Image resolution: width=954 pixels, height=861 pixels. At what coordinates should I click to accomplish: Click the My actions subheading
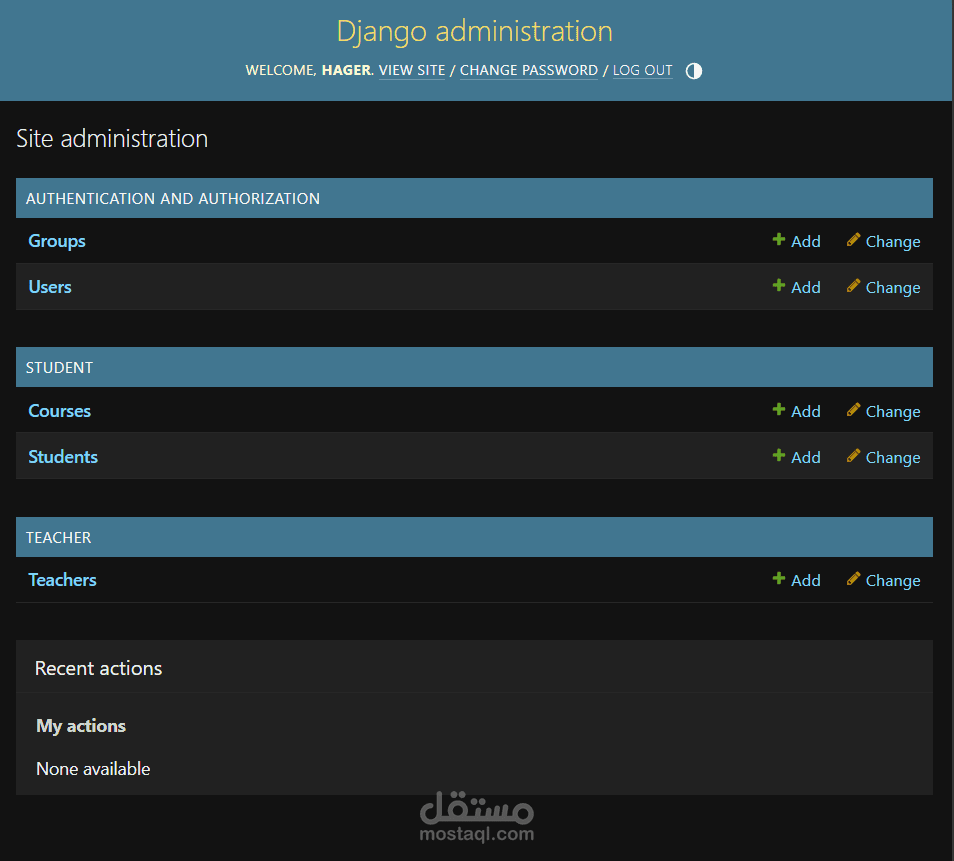pyautogui.click(x=81, y=726)
